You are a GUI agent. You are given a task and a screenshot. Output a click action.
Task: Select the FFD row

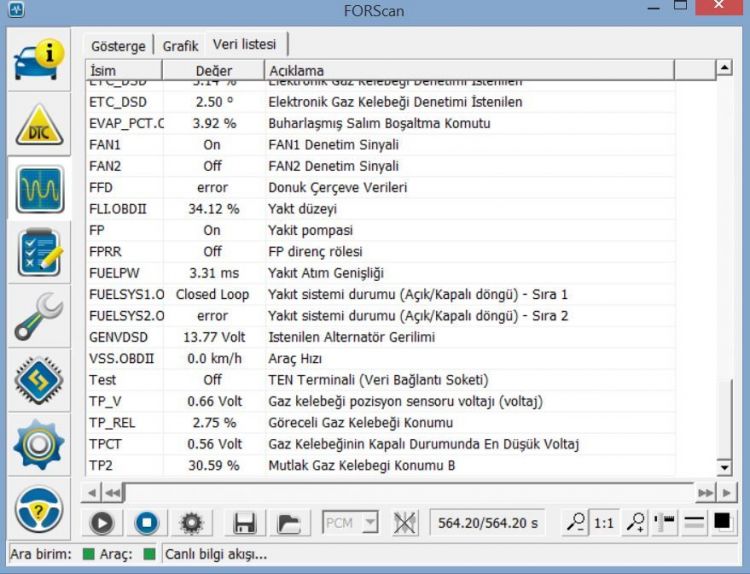click(380, 188)
